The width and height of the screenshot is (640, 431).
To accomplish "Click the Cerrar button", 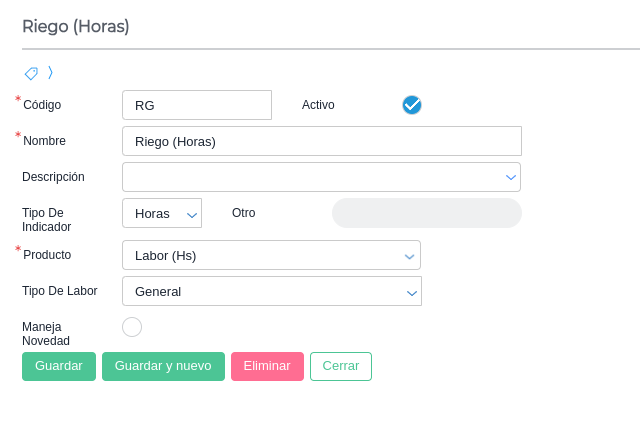I will (x=341, y=366).
